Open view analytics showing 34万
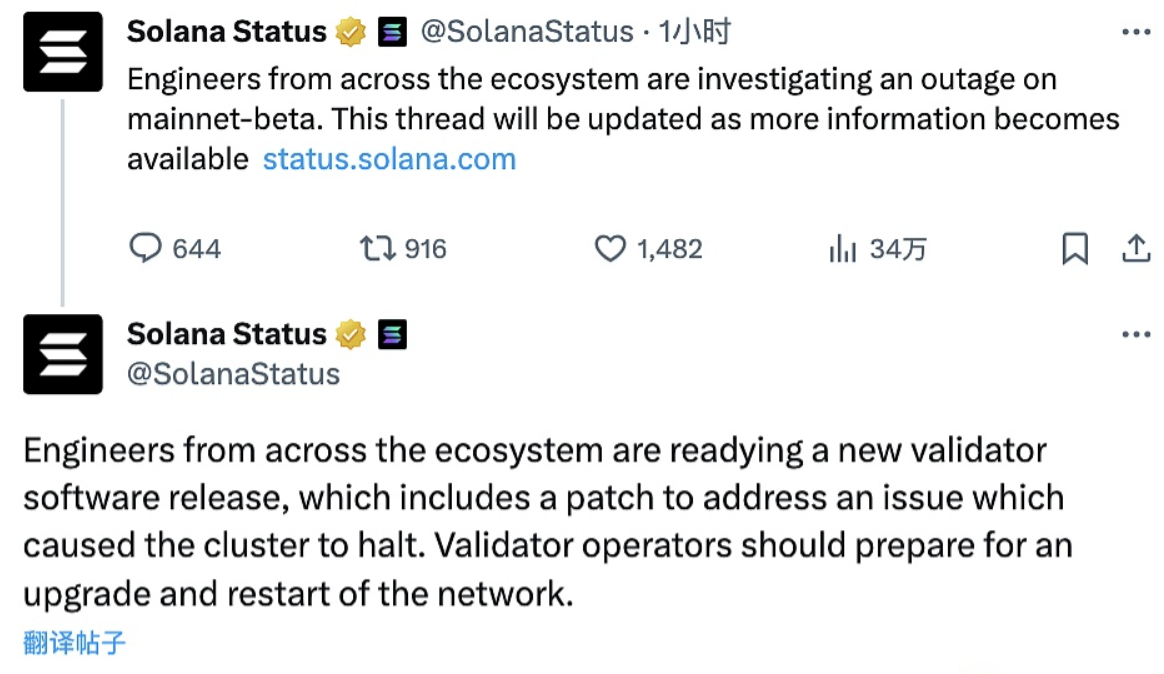 click(x=843, y=248)
